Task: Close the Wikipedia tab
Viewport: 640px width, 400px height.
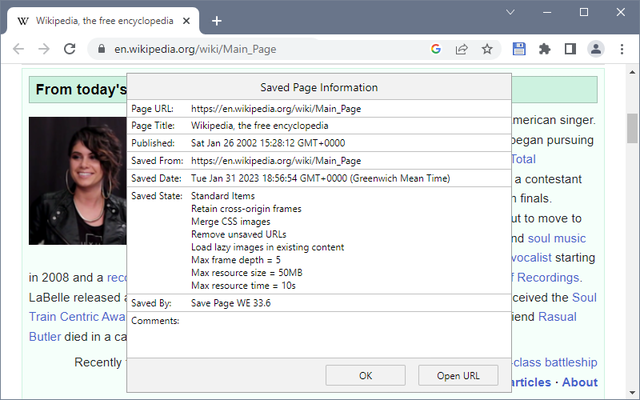Action: point(186,21)
